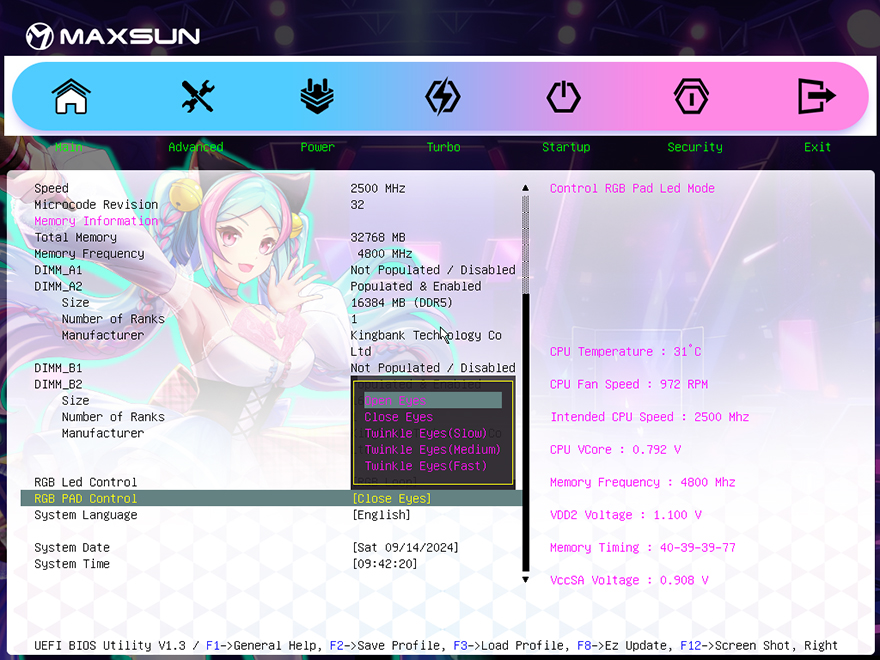Switch to the Advanced tab label
The image size is (880, 660).
[196, 147]
